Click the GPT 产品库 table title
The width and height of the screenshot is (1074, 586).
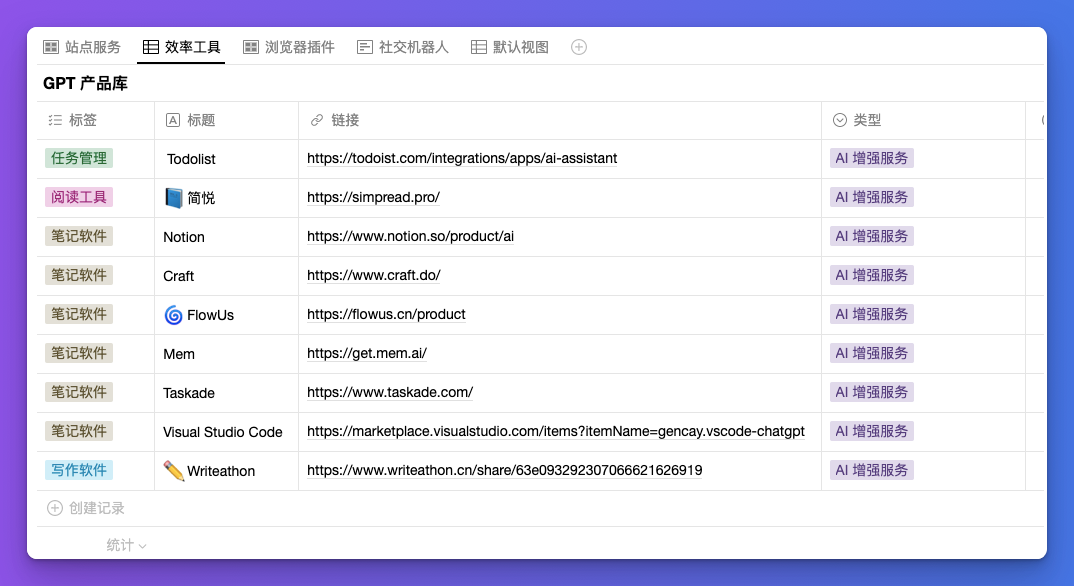85,84
